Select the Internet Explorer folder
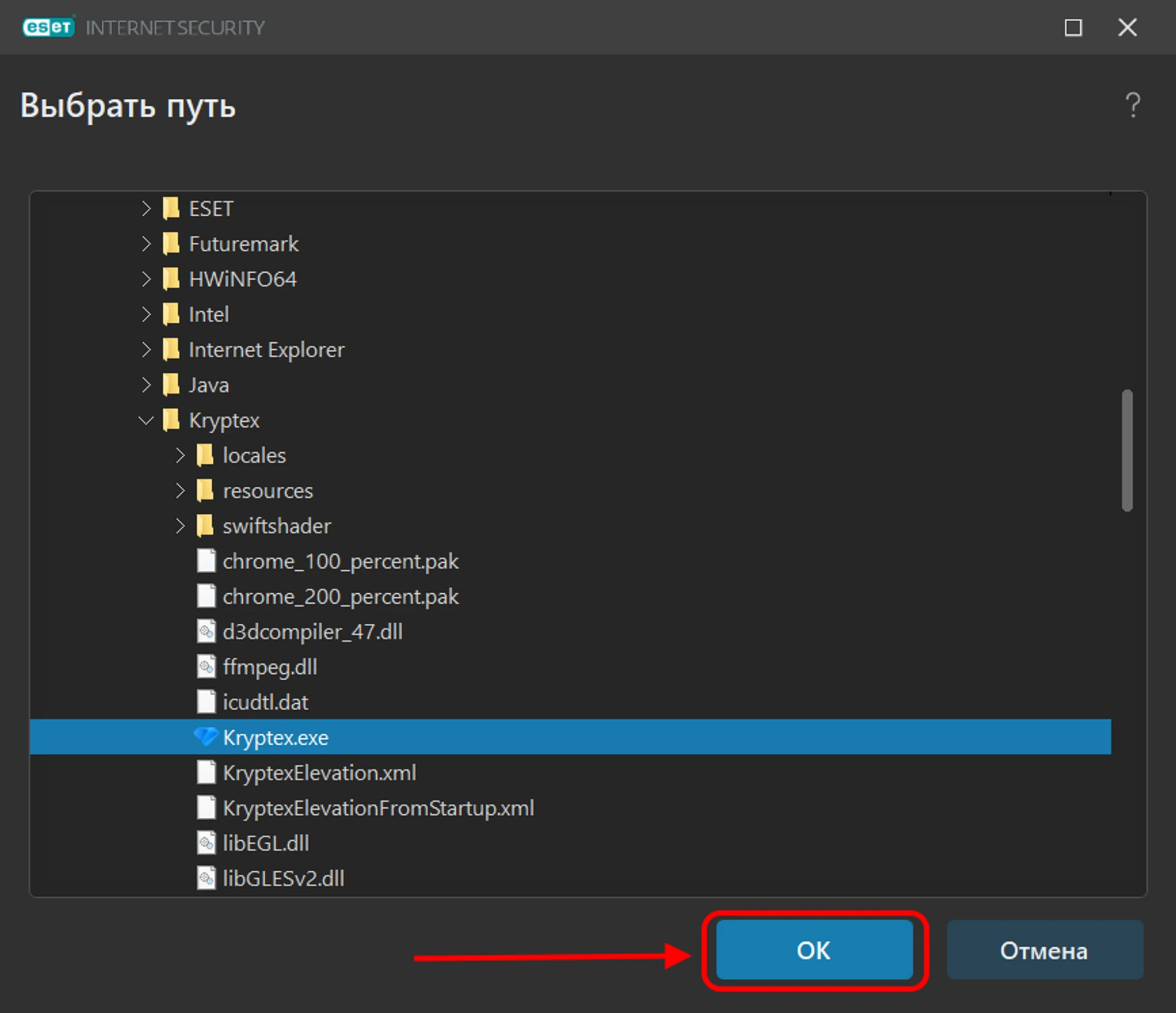The width and height of the screenshot is (1176, 1013). pos(266,350)
